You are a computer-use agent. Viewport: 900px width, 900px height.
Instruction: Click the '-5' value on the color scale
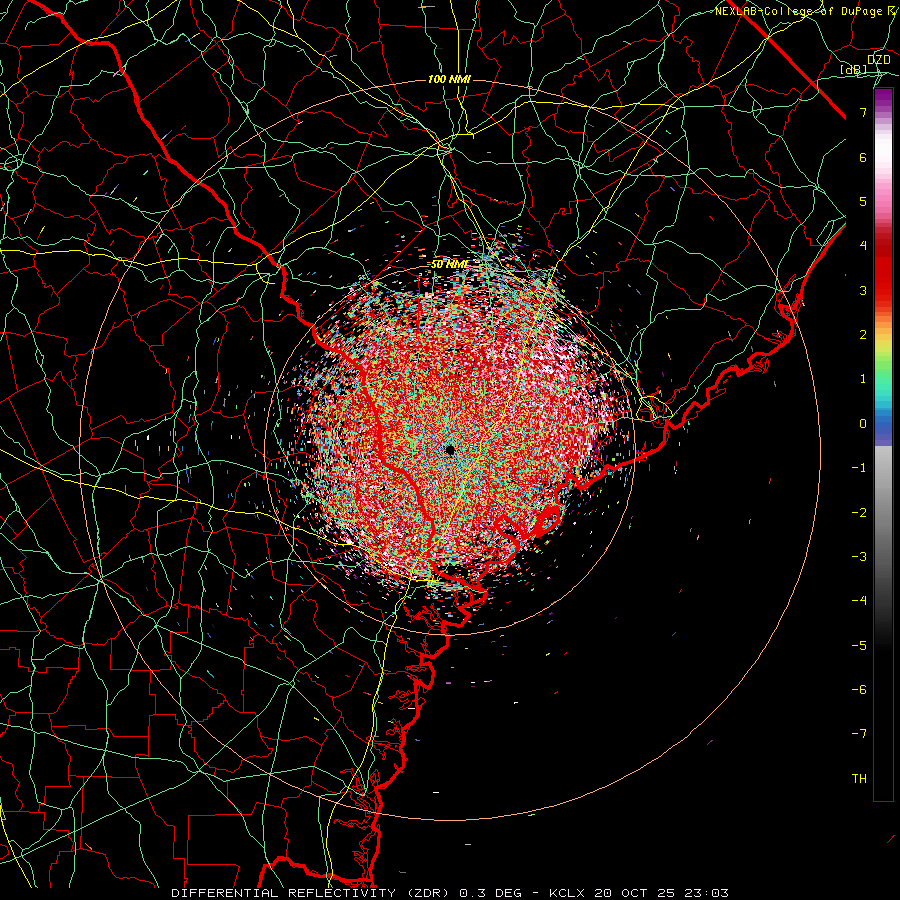(x=859, y=646)
